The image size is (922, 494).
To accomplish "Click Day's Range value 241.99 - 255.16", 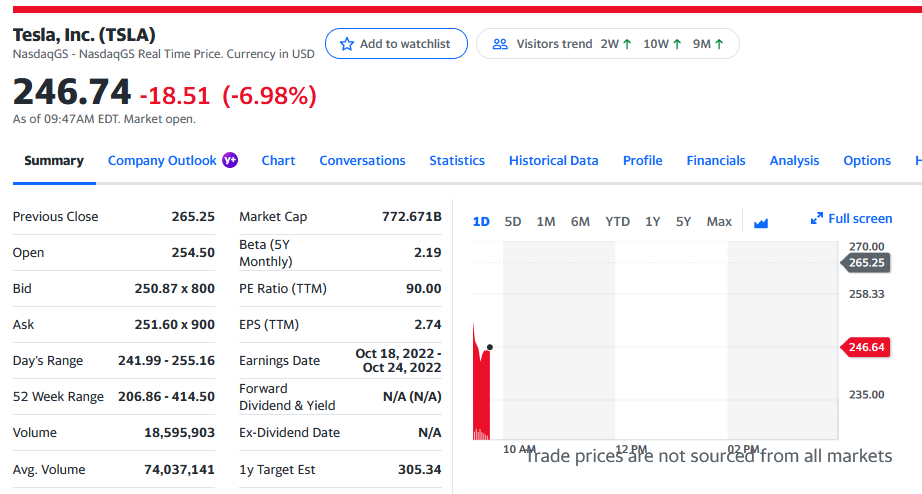I will [166, 361].
